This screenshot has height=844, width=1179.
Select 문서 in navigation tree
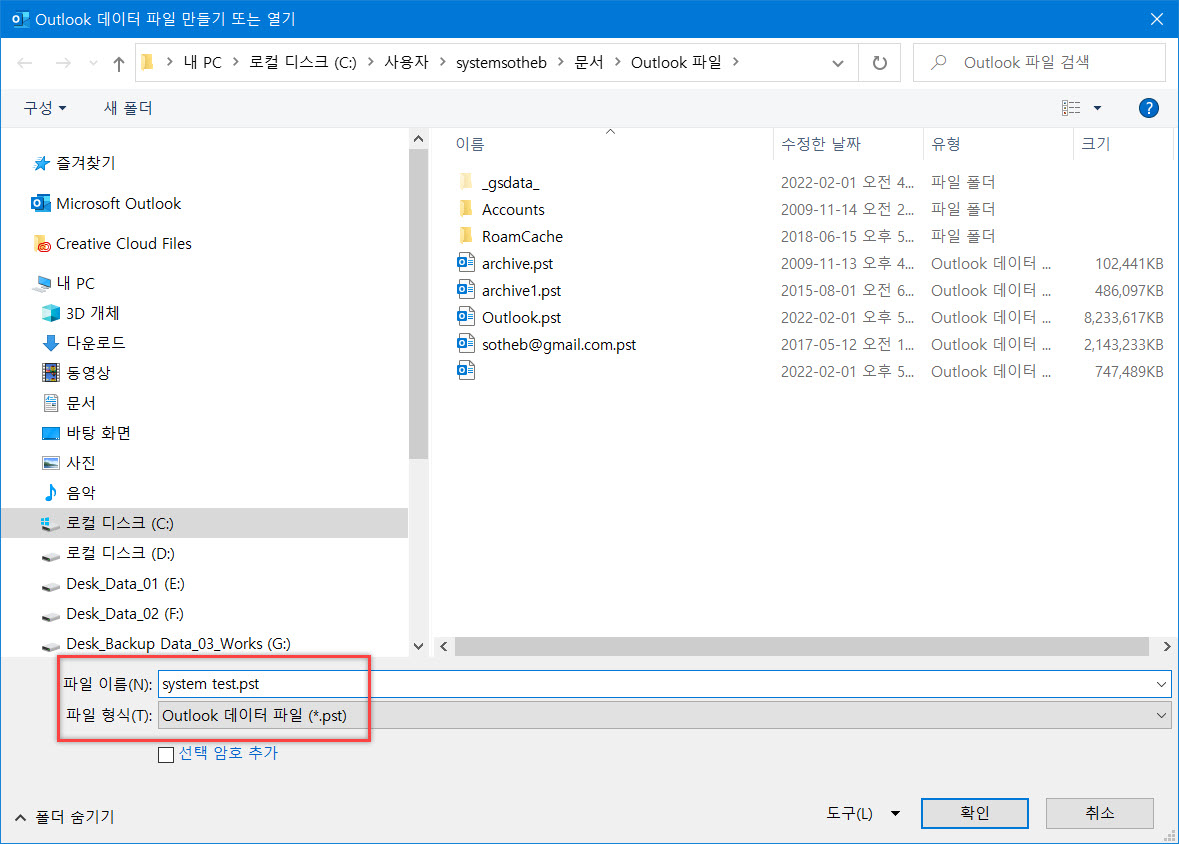click(81, 403)
